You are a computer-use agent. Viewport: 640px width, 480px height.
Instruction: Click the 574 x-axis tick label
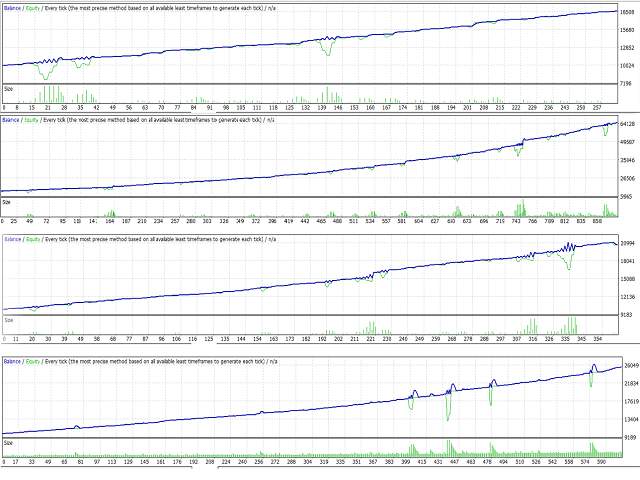pos(585,462)
